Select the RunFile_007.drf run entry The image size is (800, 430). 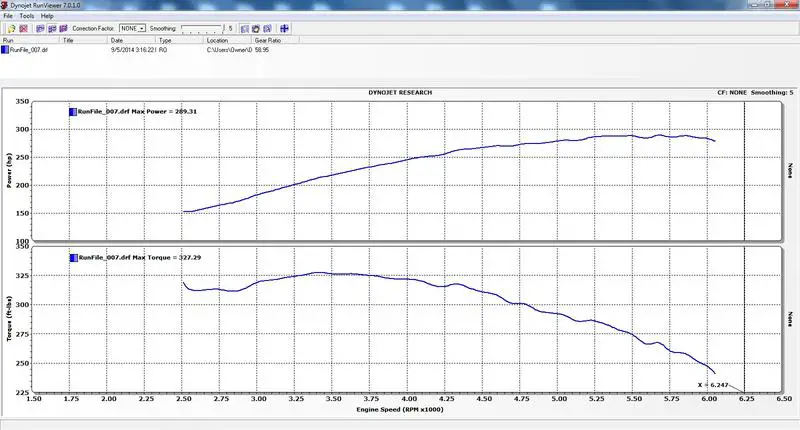pos(29,50)
